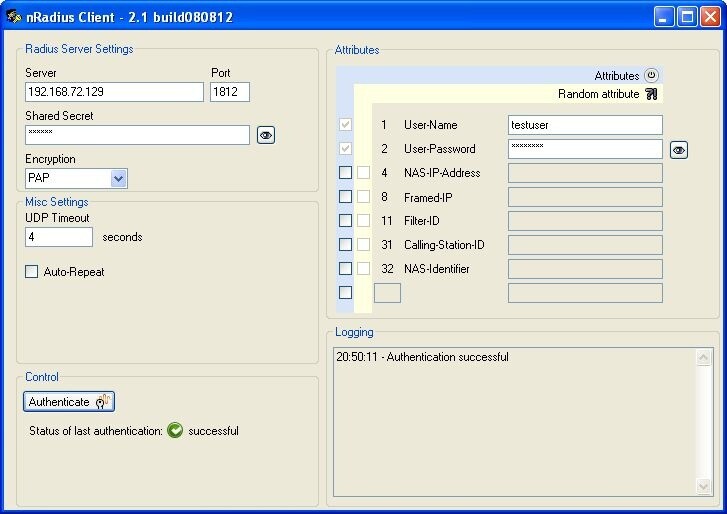Click the Random attribute icon
Image resolution: width=727 pixels, height=514 pixels.
click(651, 94)
